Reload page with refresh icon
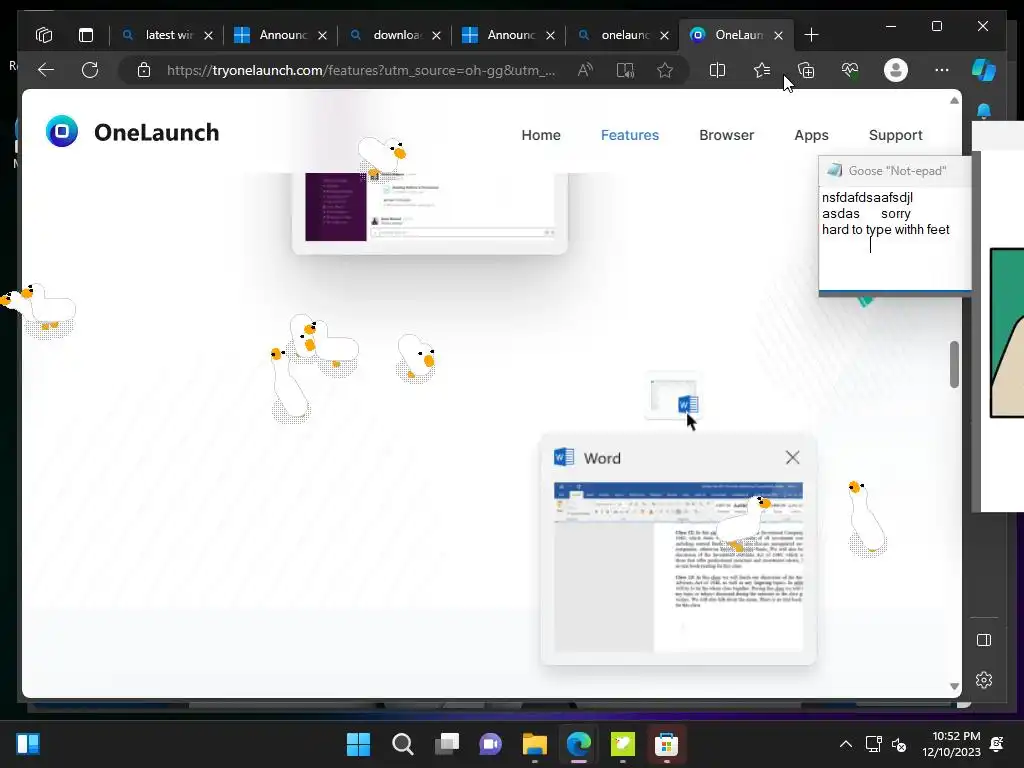Screen dimensions: 1024x768 90,70
